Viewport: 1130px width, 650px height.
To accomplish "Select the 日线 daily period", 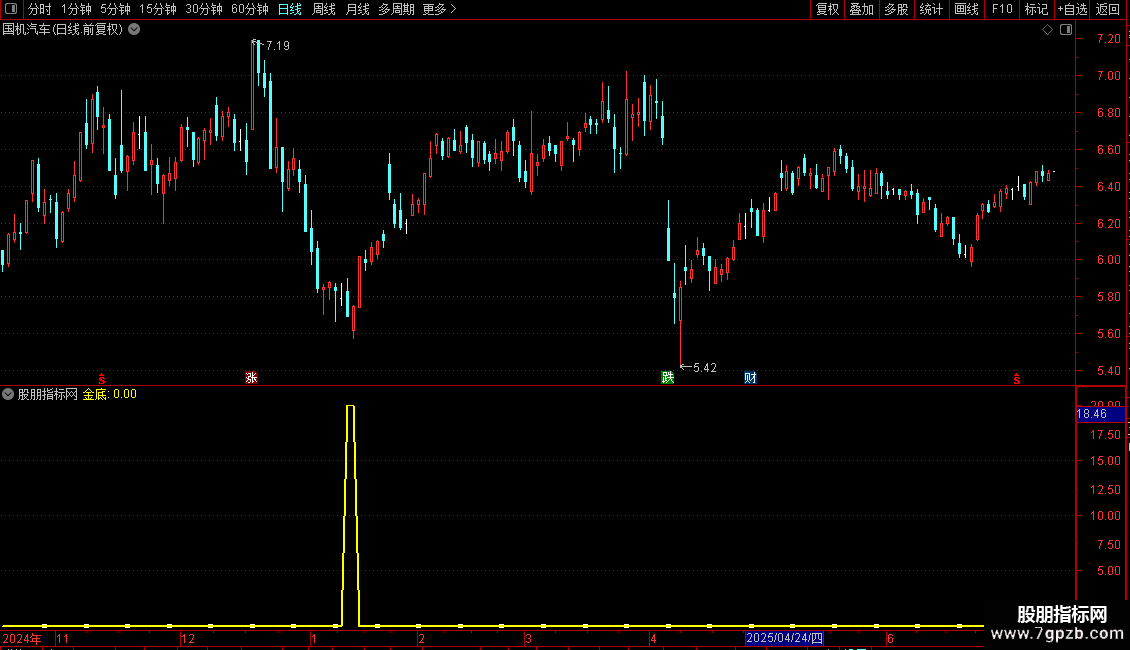I will [x=290, y=9].
